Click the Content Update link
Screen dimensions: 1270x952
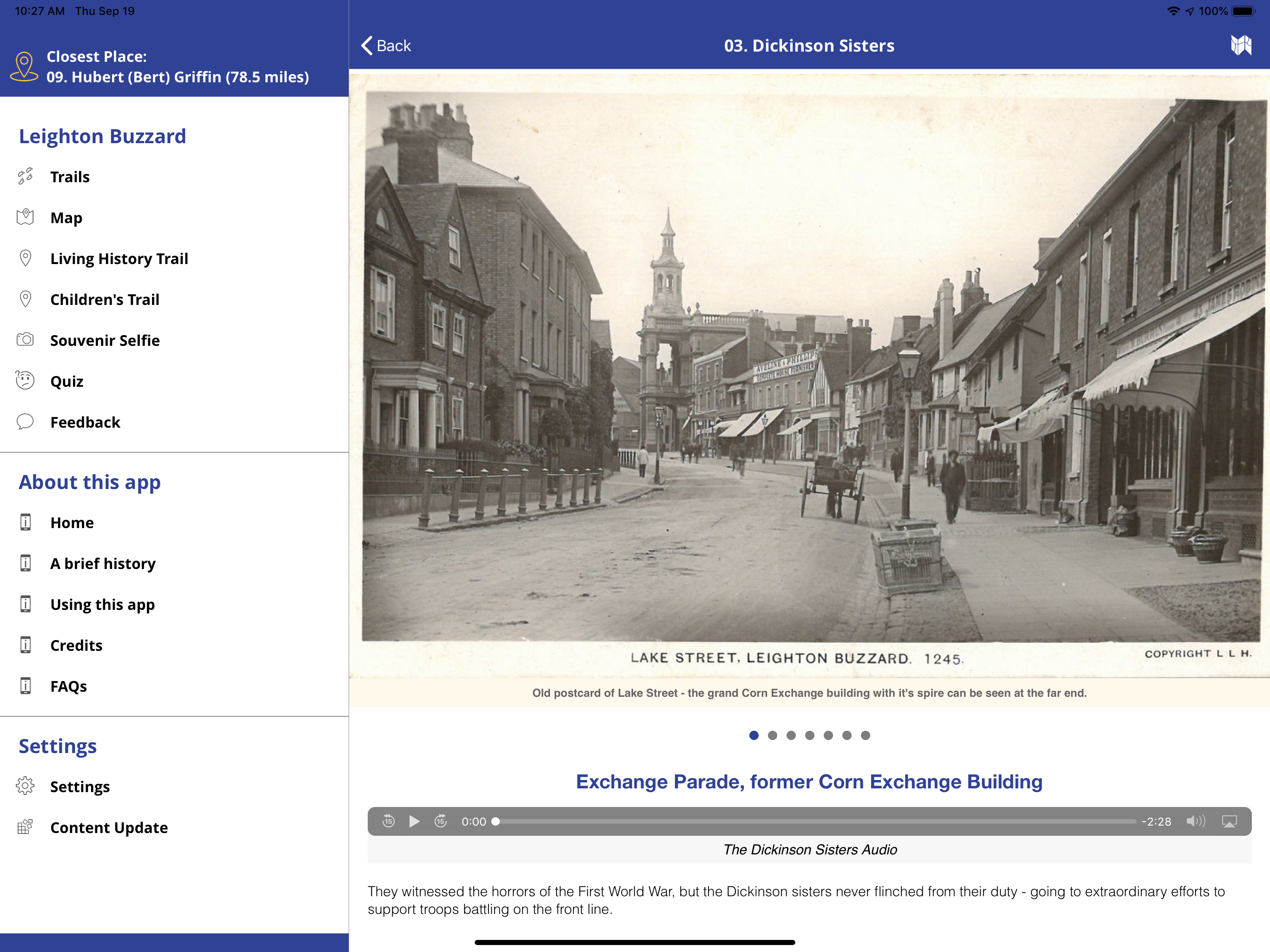tap(108, 827)
